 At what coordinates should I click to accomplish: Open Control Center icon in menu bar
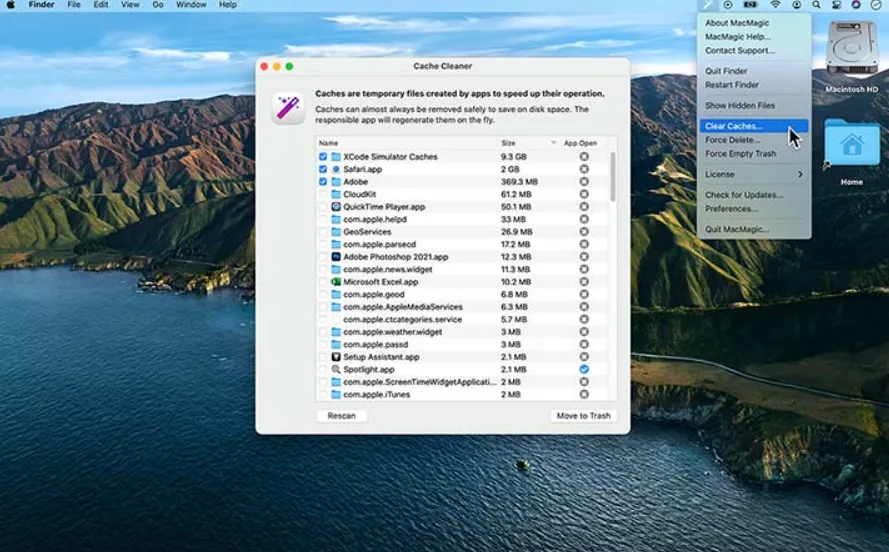836,5
